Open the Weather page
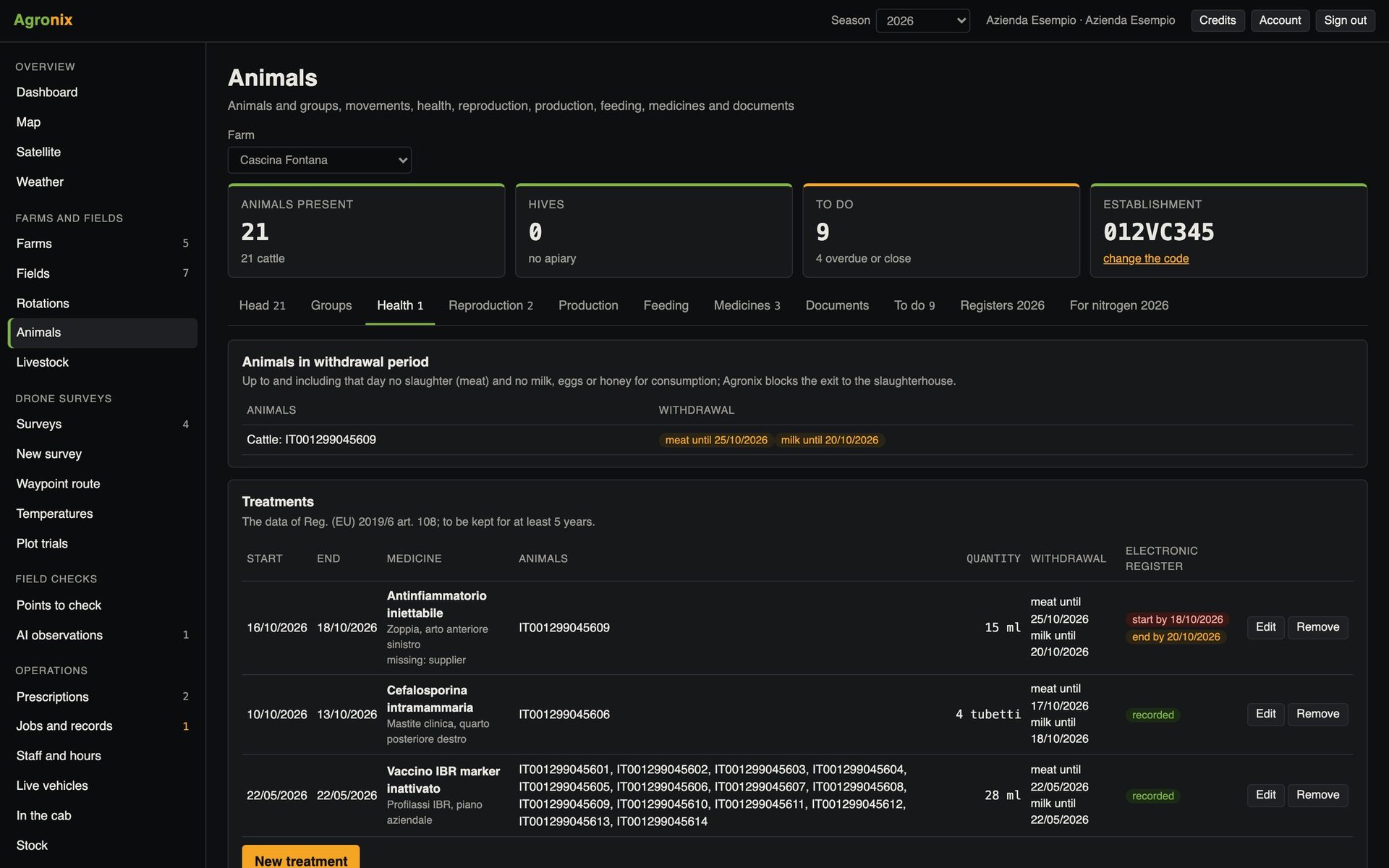The height and width of the screenshot is (868, 1389). (102, 182)
